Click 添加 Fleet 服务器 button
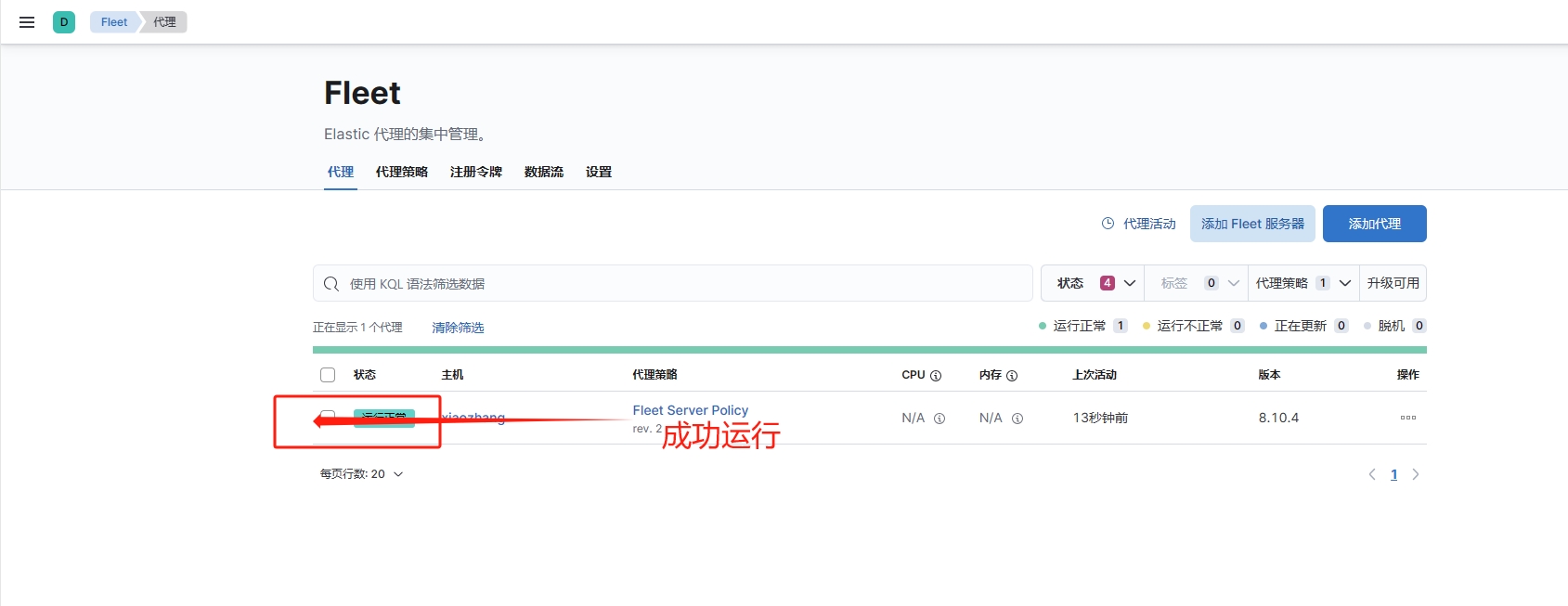The image size is (1568, 606). [1252, 224]
